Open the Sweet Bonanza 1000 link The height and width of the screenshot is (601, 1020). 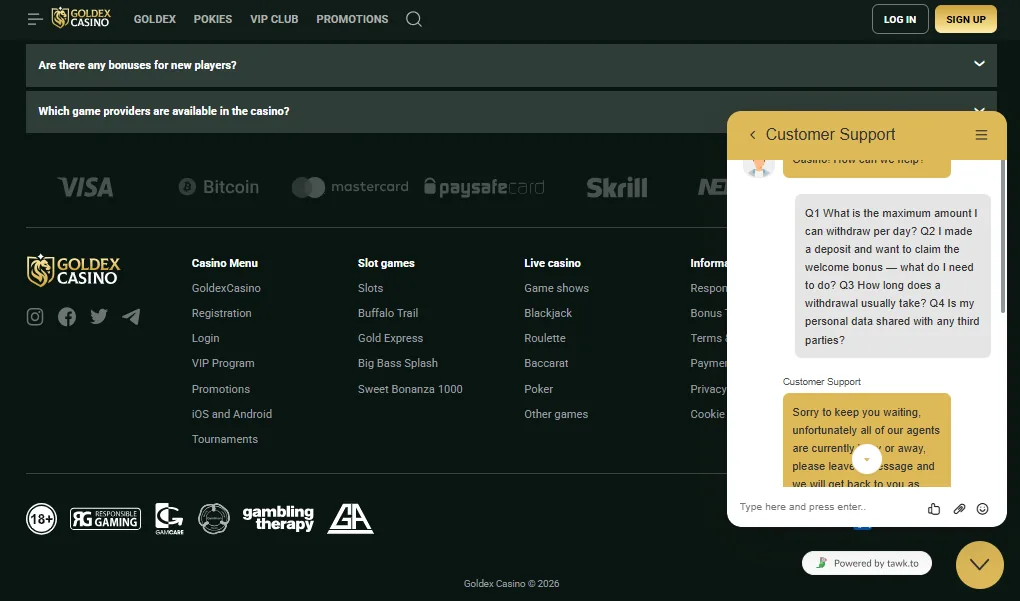[x=410, y=389]
